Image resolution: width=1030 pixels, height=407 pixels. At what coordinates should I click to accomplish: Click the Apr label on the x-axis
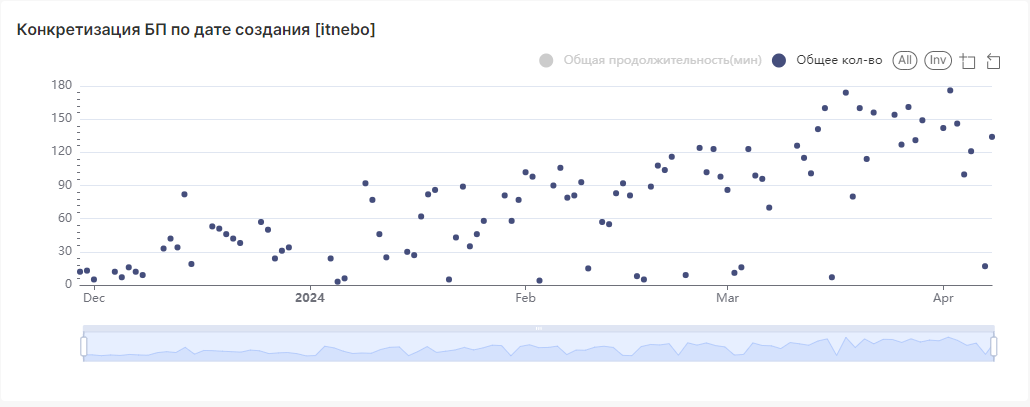click(942, 297)
